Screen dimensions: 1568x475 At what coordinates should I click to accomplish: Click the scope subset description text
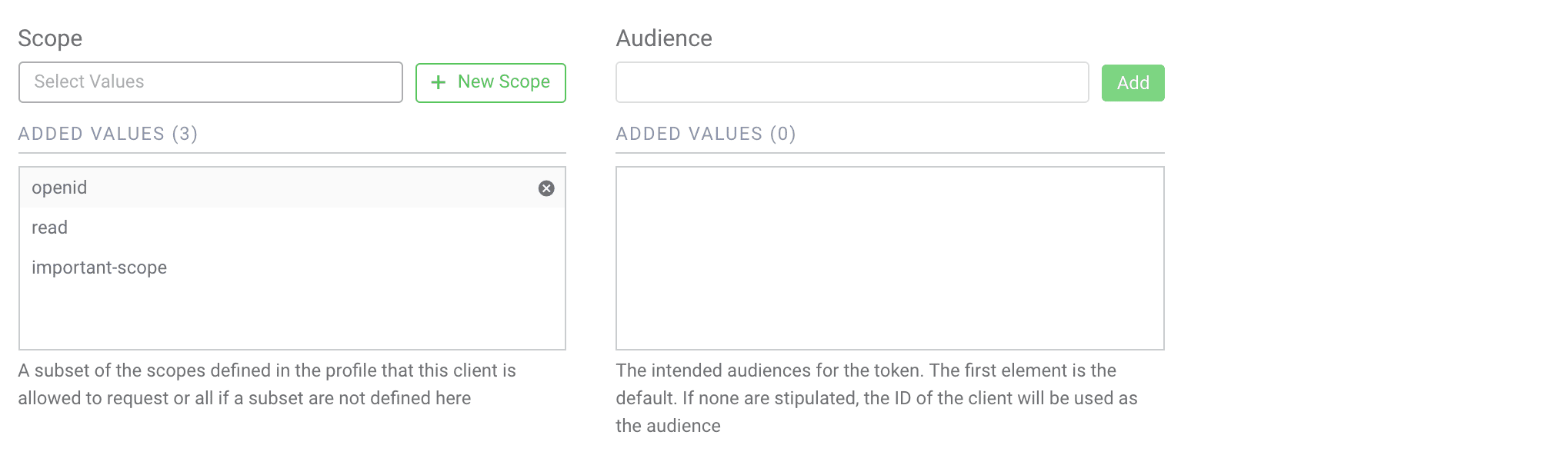coord(267,370)
